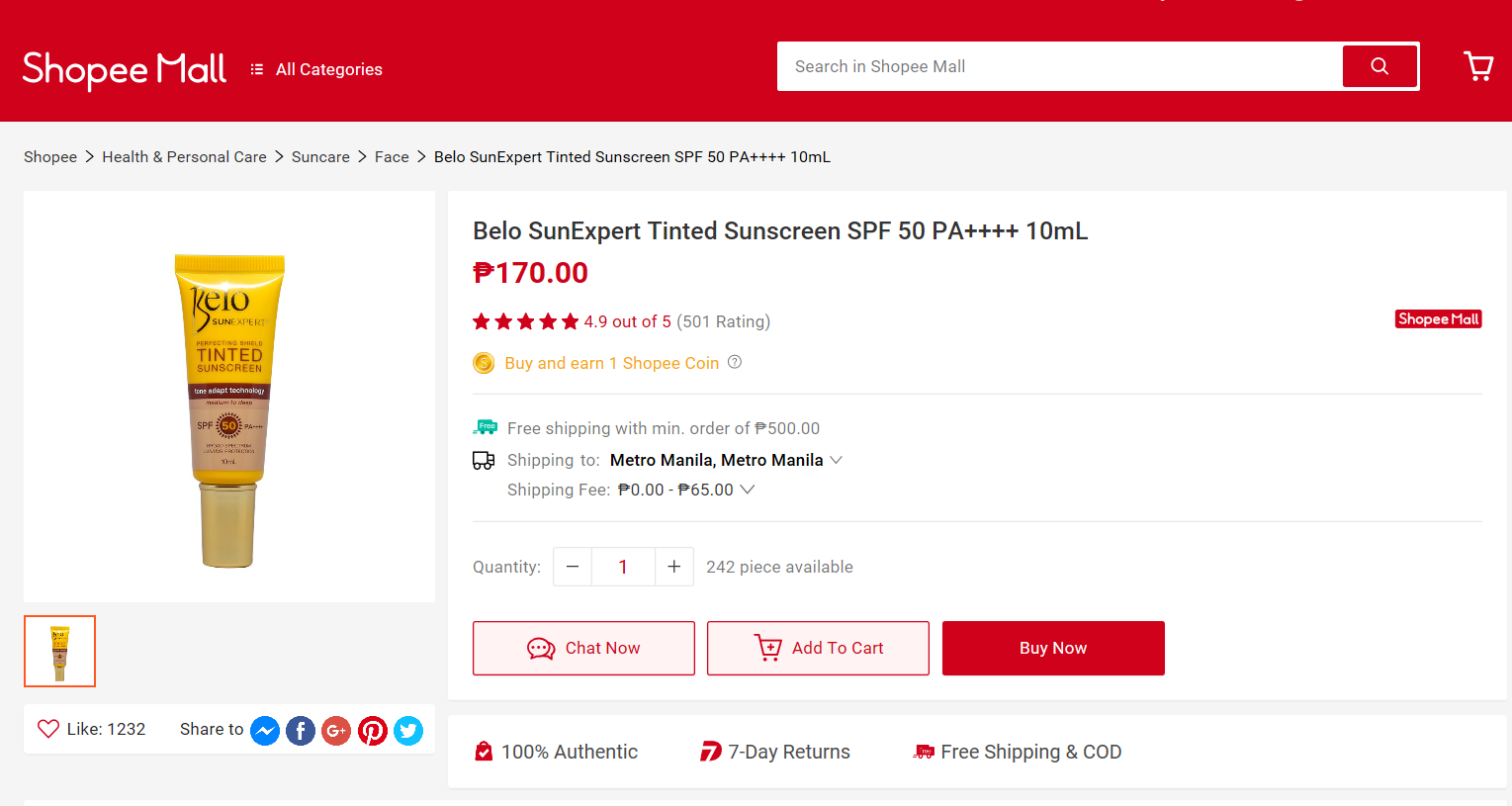Open Health & Personal Care breadcrumb
Viewport: 1512px width, 806px height.
pos(184,157)
